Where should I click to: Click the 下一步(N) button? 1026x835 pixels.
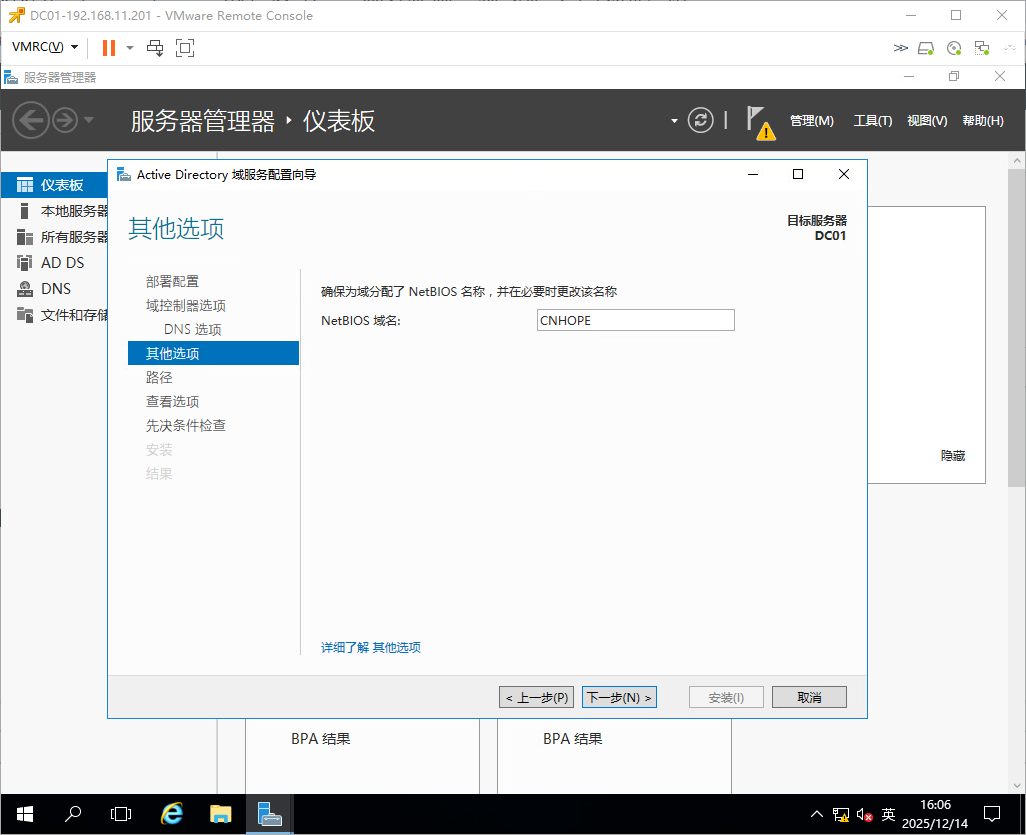pyautogui.click(x=619, y=698)
